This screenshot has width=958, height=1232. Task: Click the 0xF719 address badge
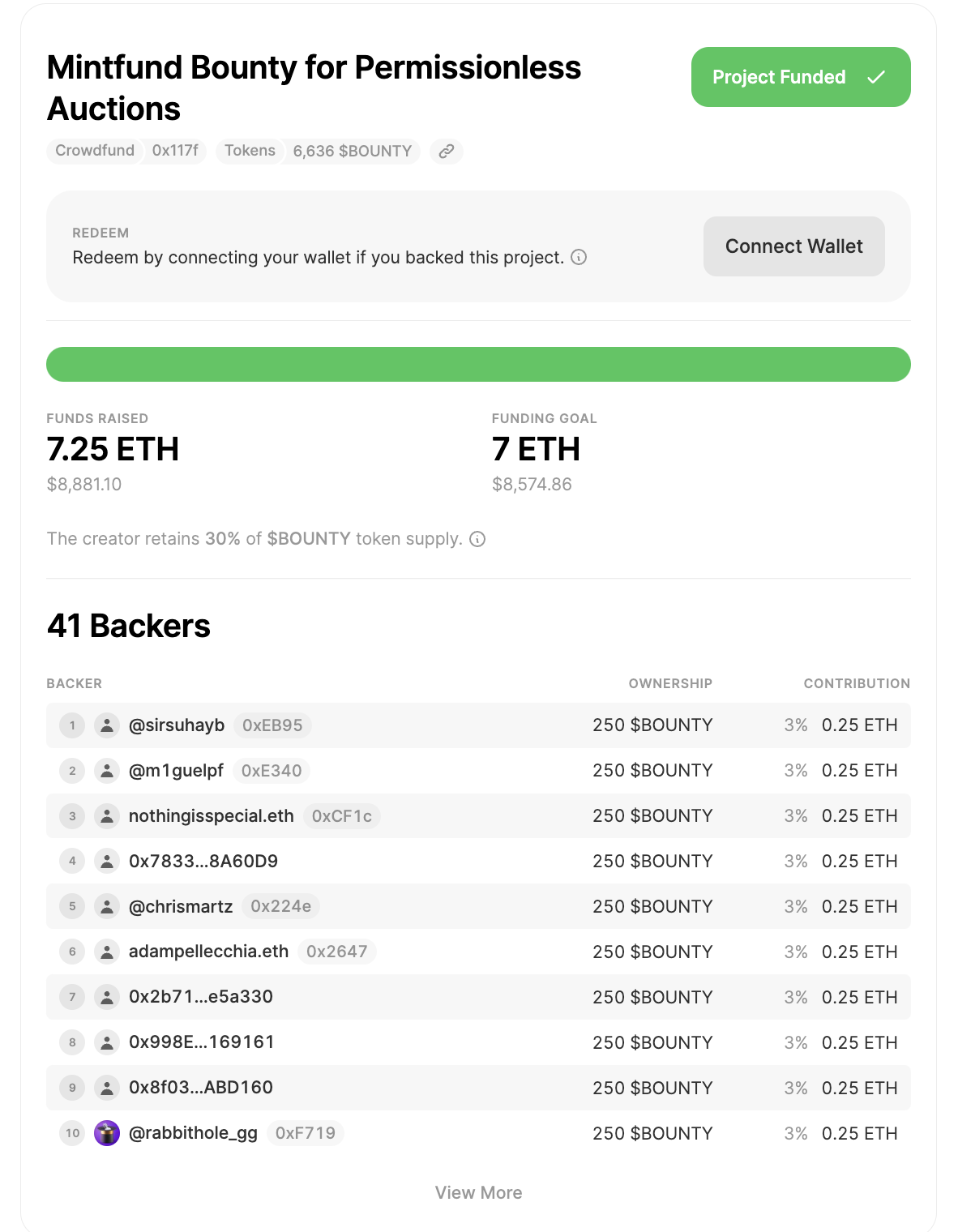pyautogui.click(x=306, y=1133)
